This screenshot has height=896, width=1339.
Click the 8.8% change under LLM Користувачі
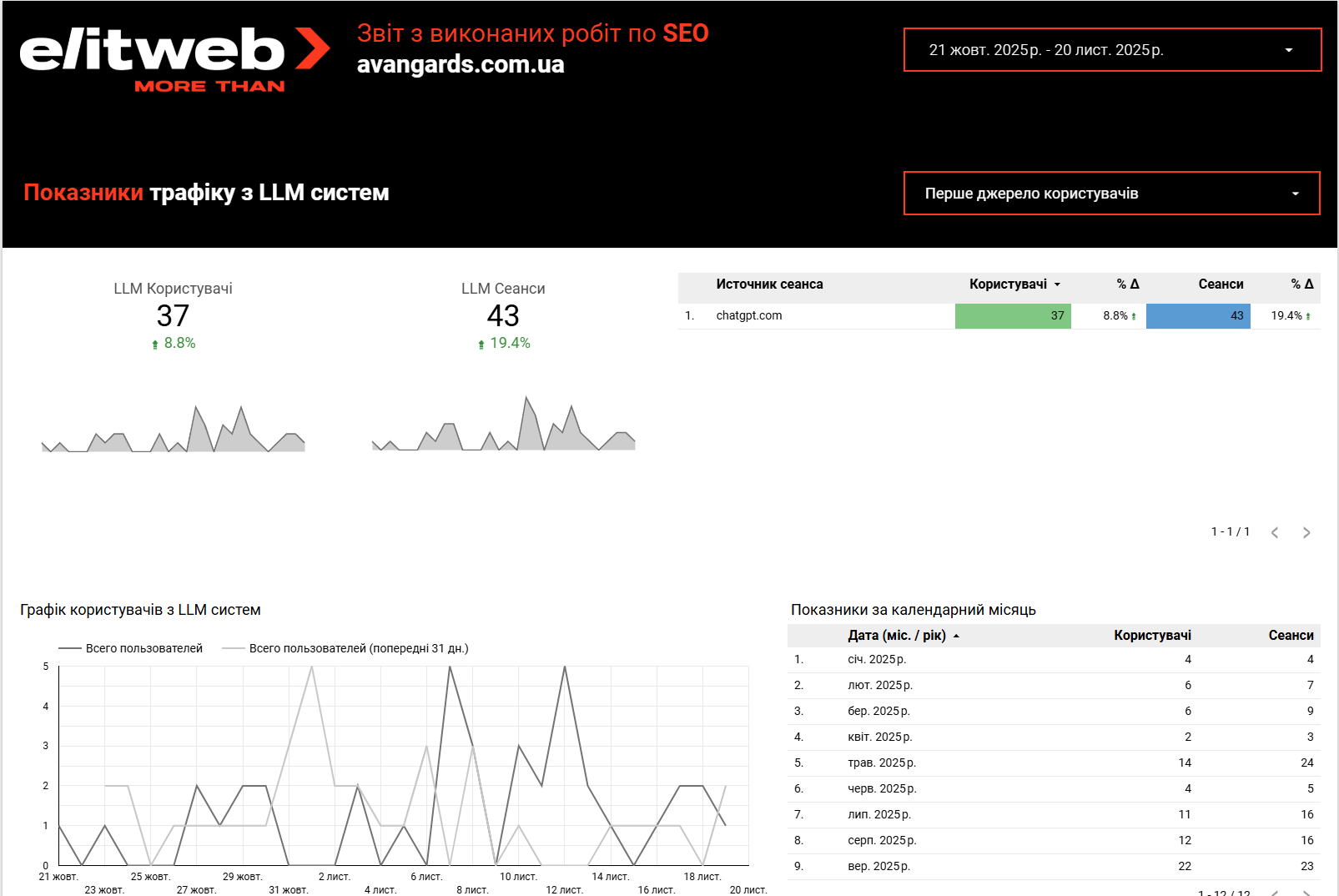[174, 343]
